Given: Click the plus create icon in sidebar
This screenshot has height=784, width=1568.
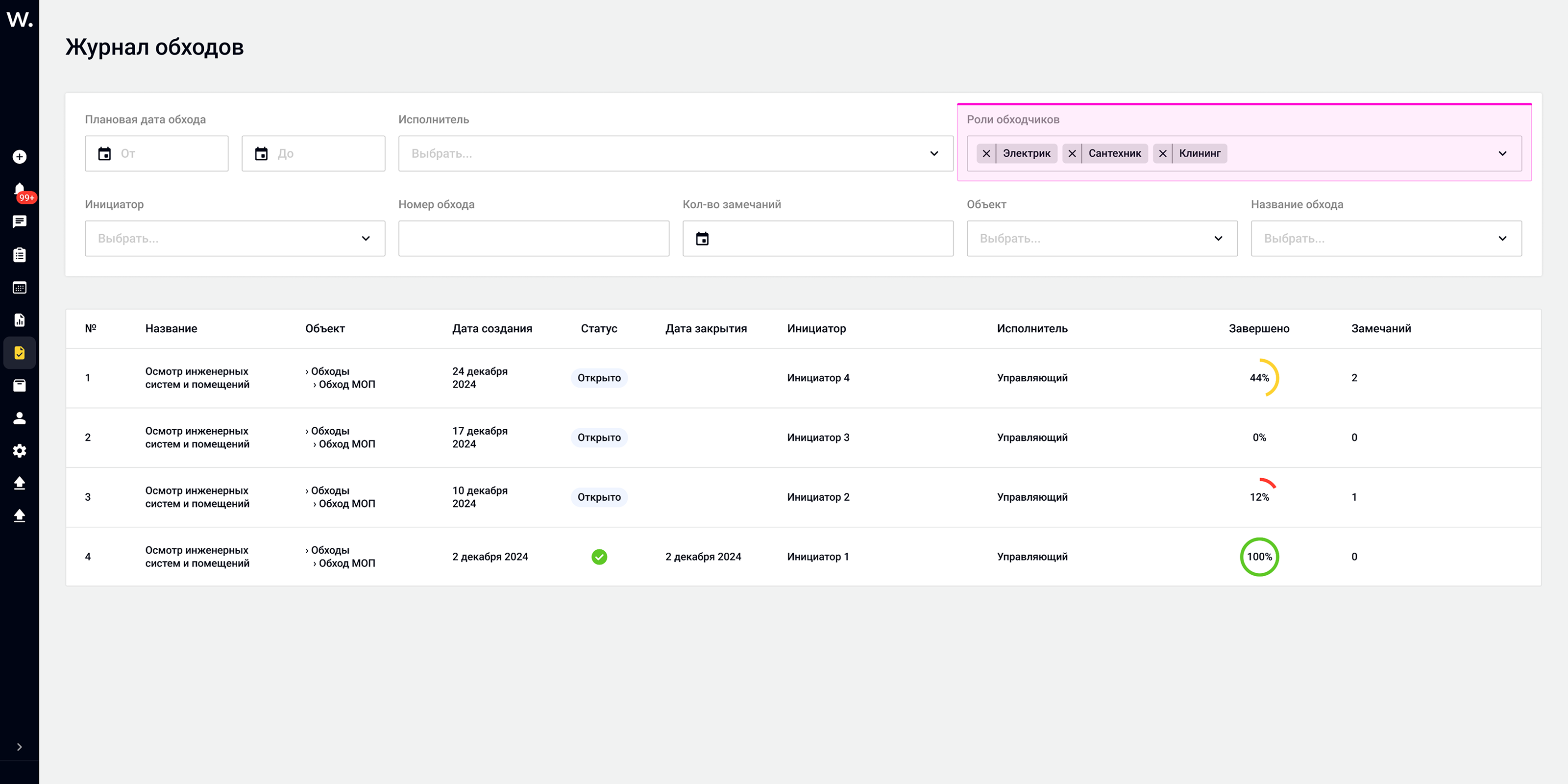Looking at the screenshot, I should tap(20, 157).
